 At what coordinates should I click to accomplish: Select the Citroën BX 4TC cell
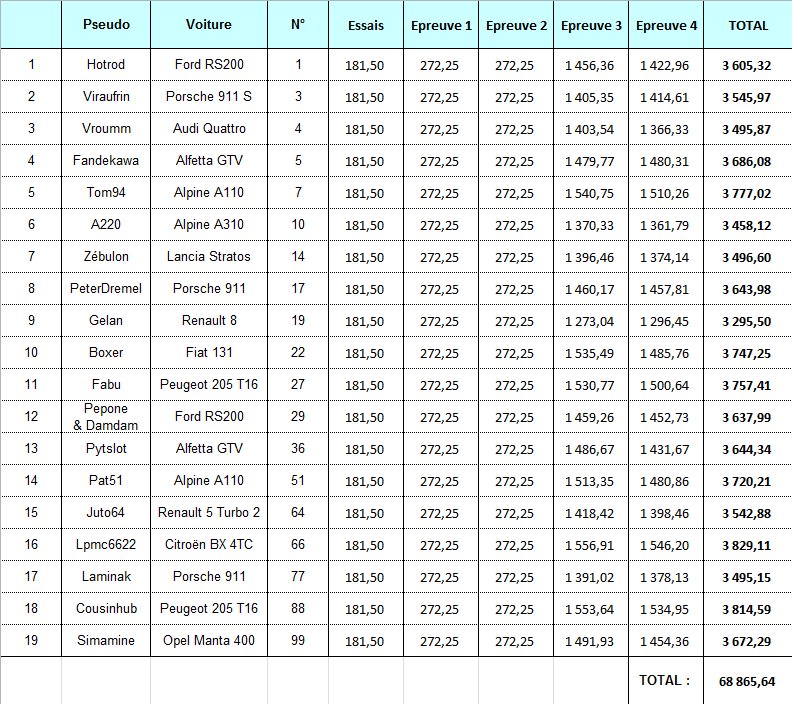[209, 545]
